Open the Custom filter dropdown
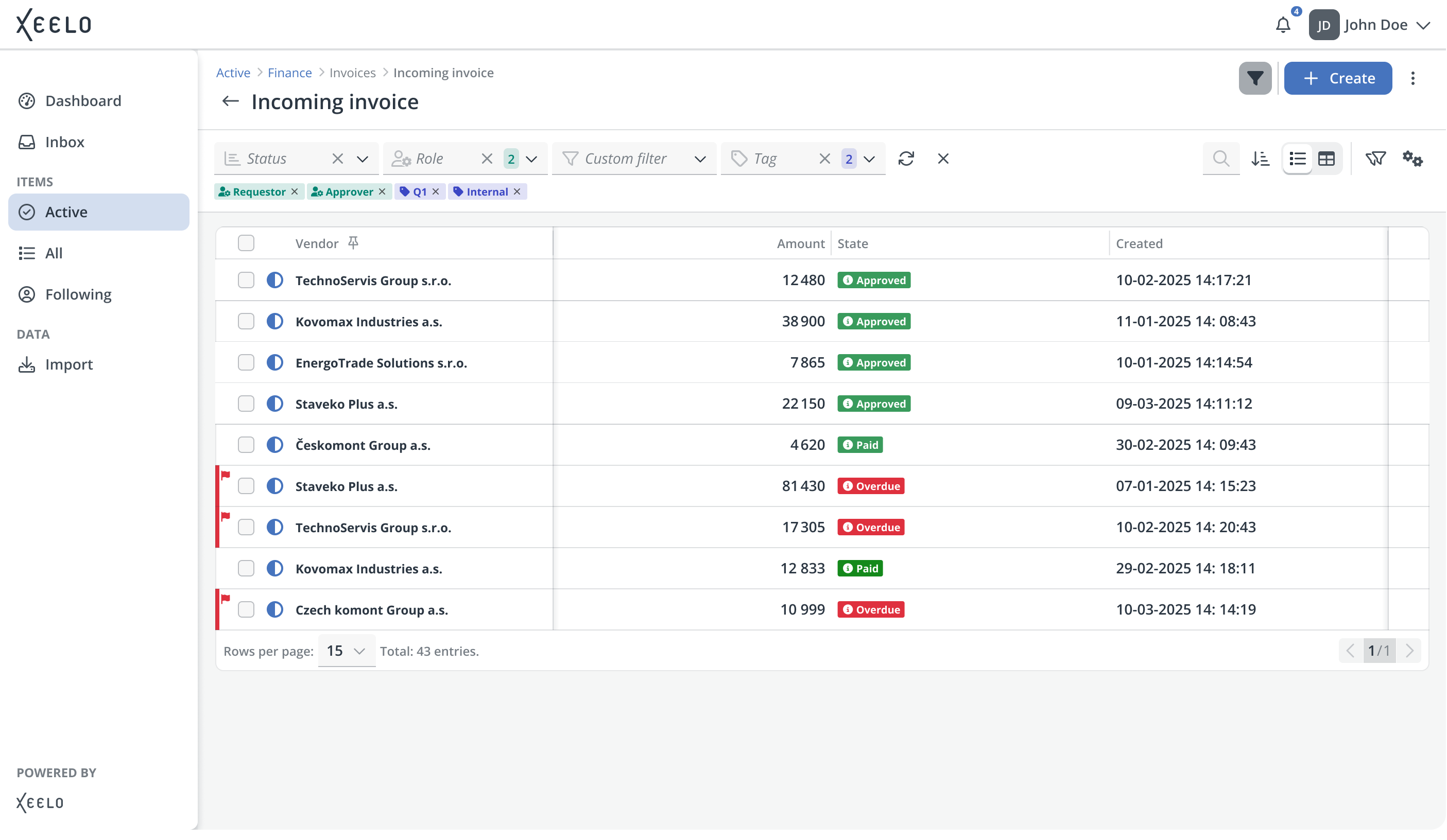 point(700,159)
